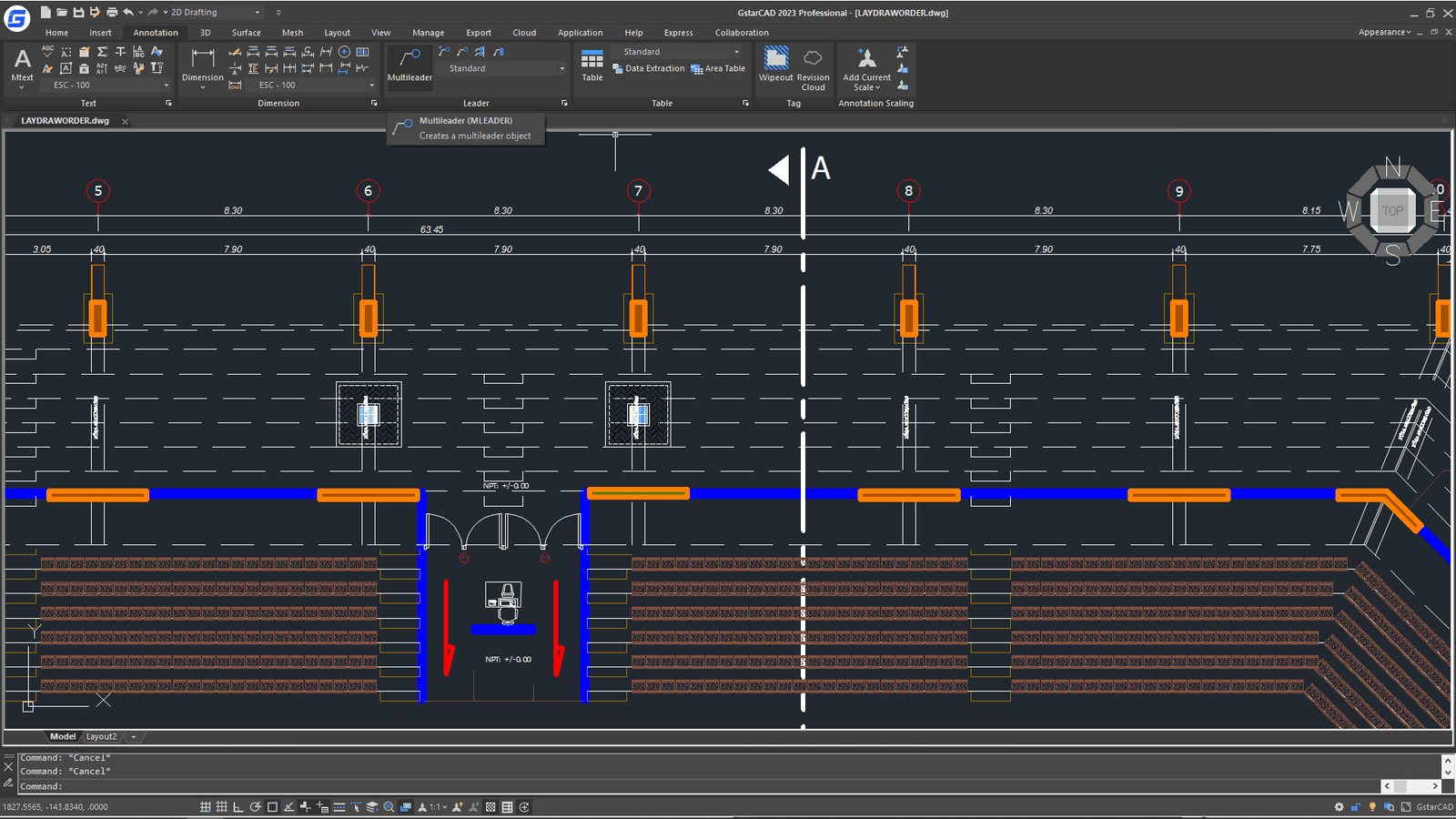
Task: Switch to the Home ribbon tab
Action: (56, 33)
